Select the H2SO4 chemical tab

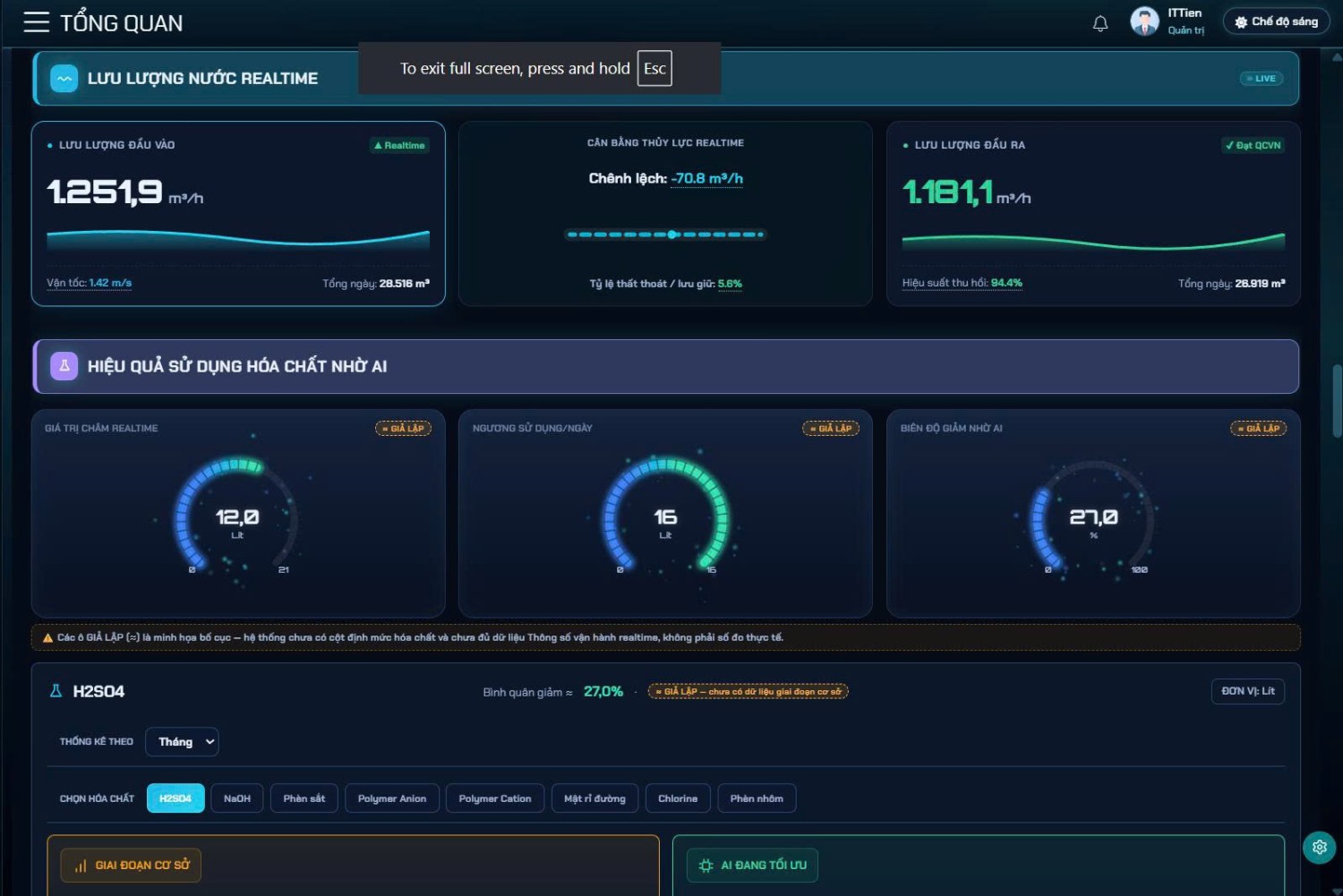click(x=175, y=798)
